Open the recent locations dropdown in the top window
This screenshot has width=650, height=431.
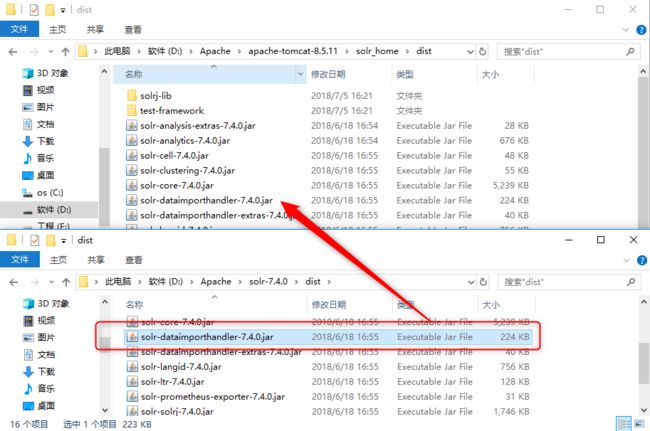[x=51, y=52]
